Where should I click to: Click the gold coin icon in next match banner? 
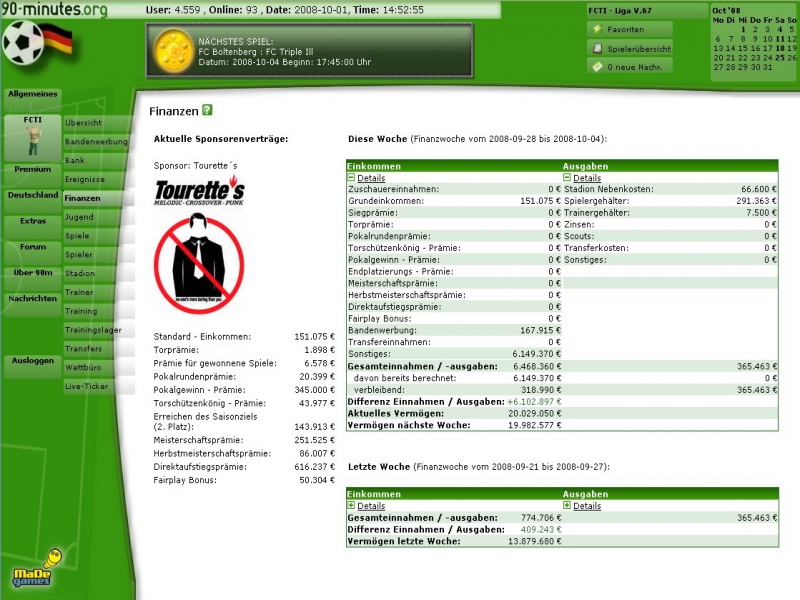click(173, 51)
